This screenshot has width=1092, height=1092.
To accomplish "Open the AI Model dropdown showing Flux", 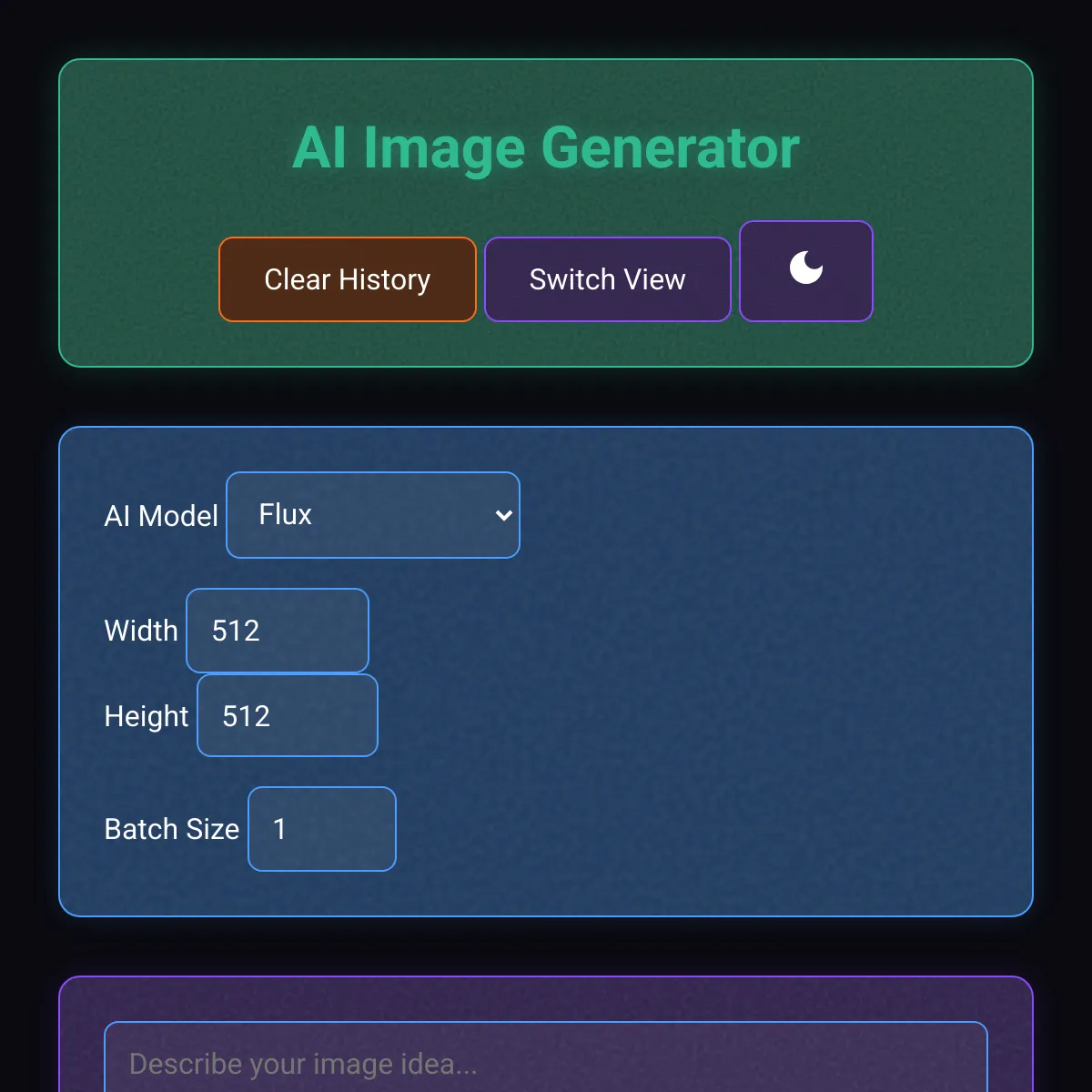I will pos(373,515).
